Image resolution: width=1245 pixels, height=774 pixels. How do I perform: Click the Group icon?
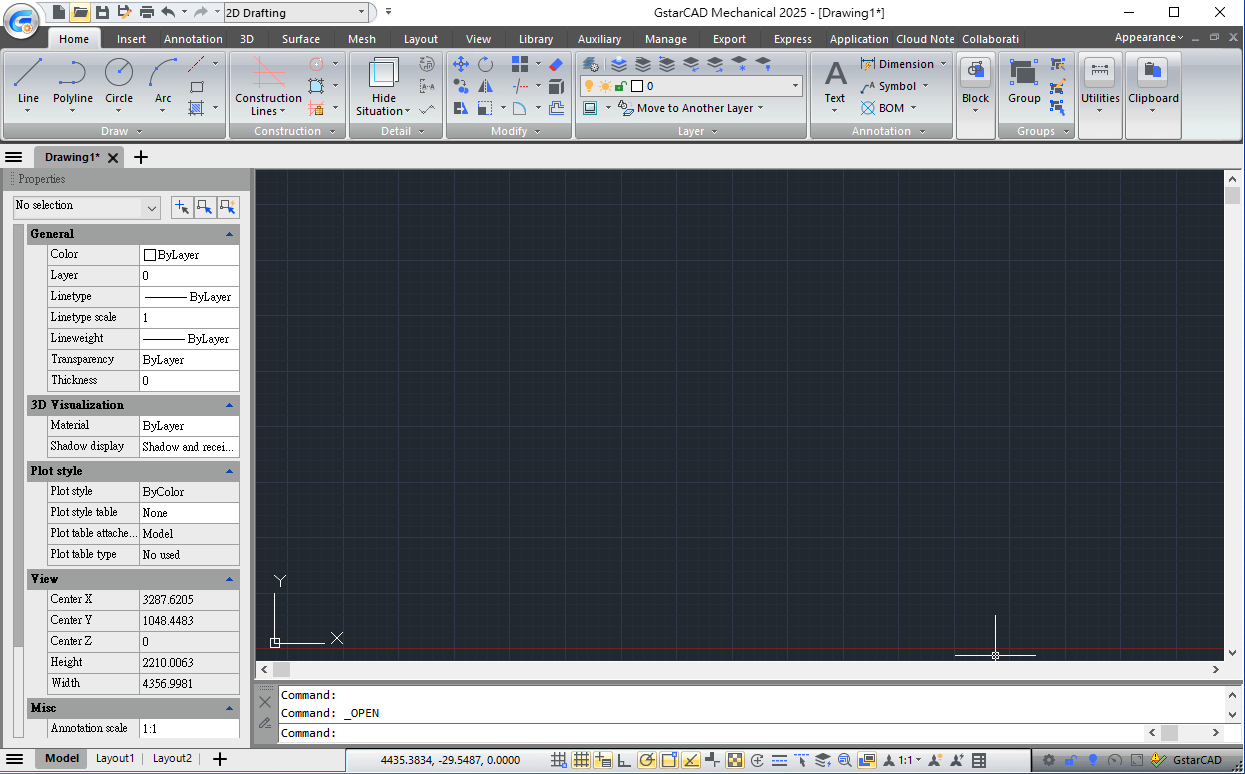1024,72
